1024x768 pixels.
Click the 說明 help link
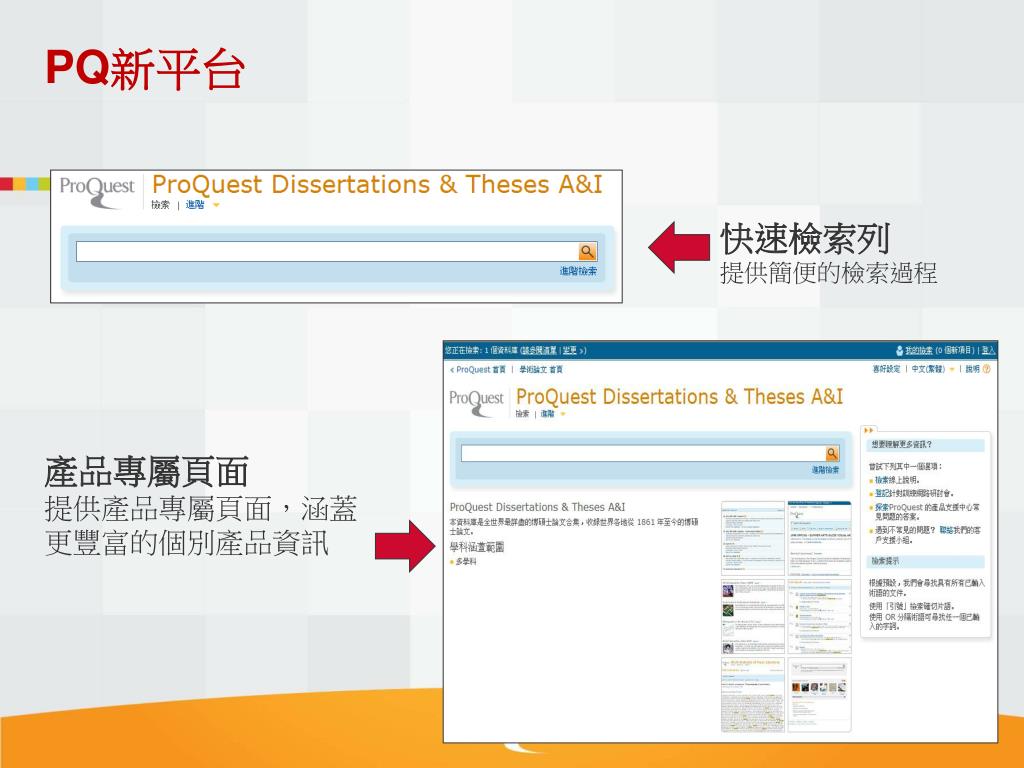pyautogui.click(x=972, y=369)
